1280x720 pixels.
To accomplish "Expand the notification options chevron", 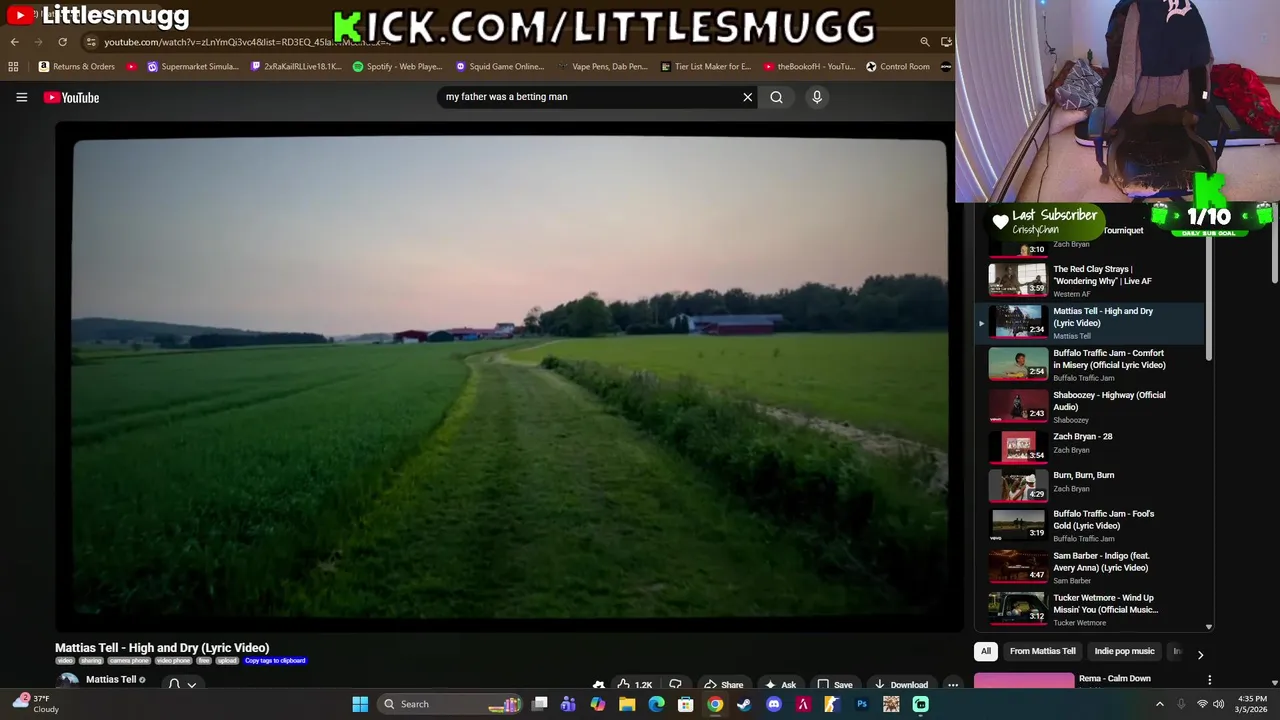I will tap(191, 685).
